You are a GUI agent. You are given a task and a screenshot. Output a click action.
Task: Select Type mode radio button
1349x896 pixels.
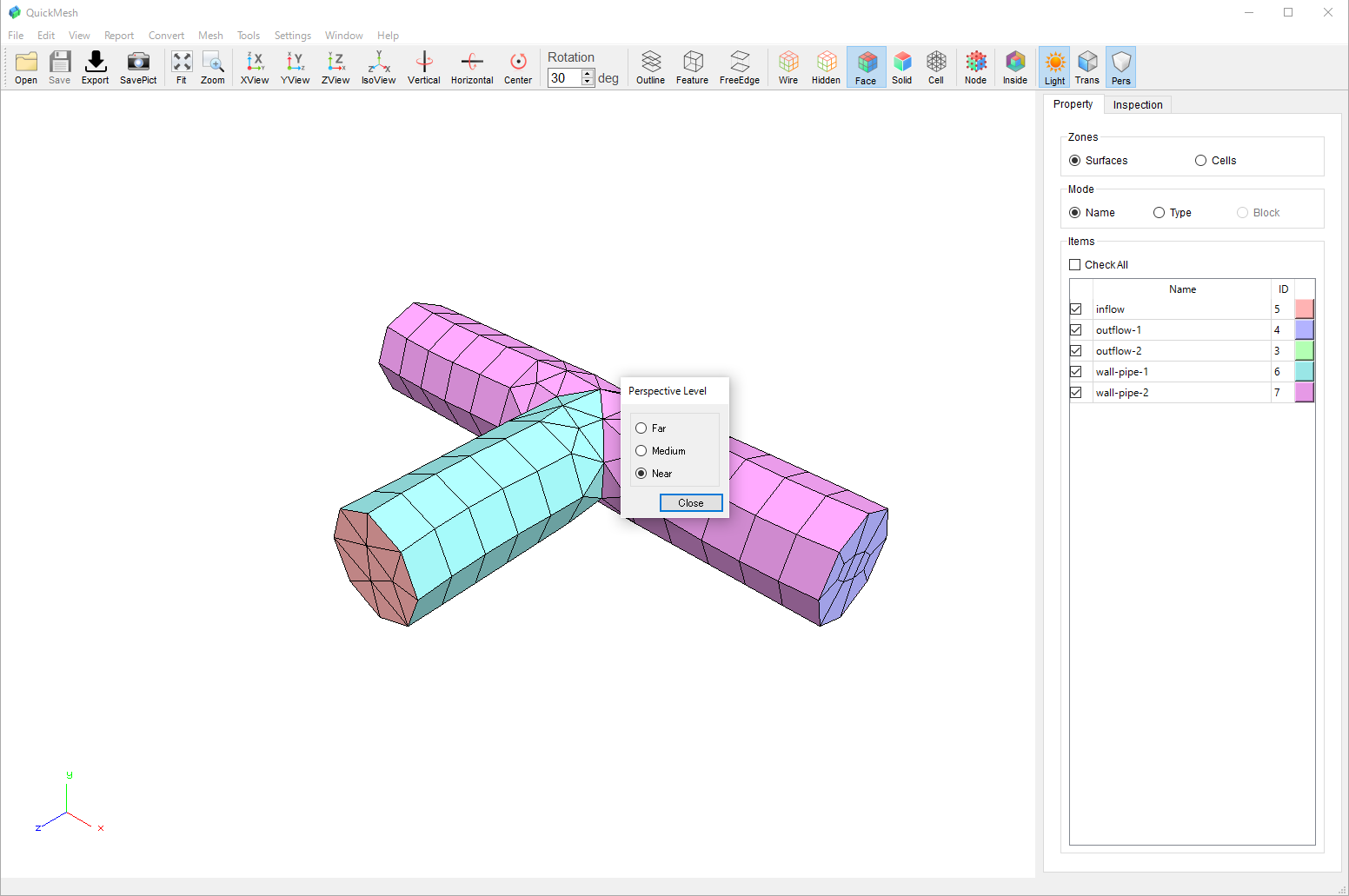[x=1159, y=213]
